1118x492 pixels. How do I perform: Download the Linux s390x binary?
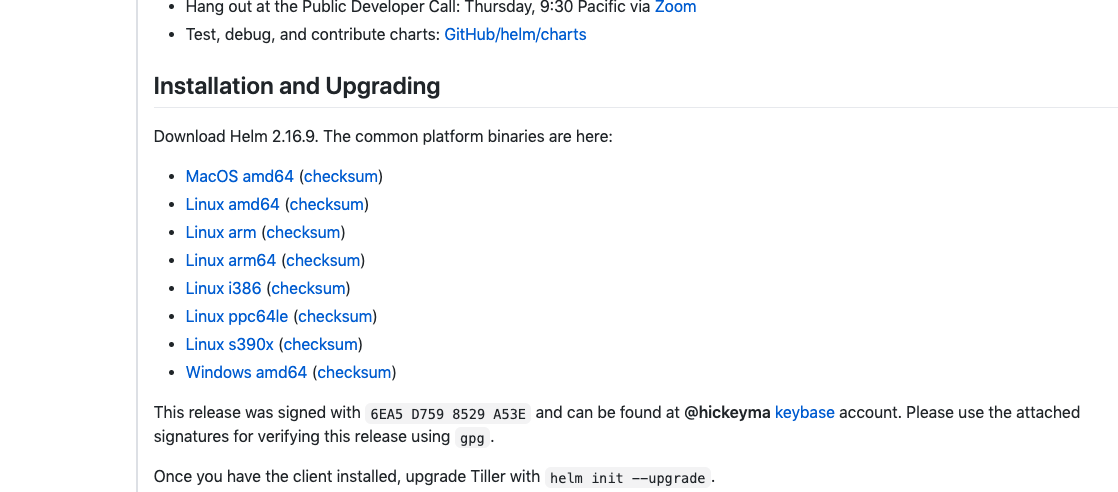coord(230,344)
